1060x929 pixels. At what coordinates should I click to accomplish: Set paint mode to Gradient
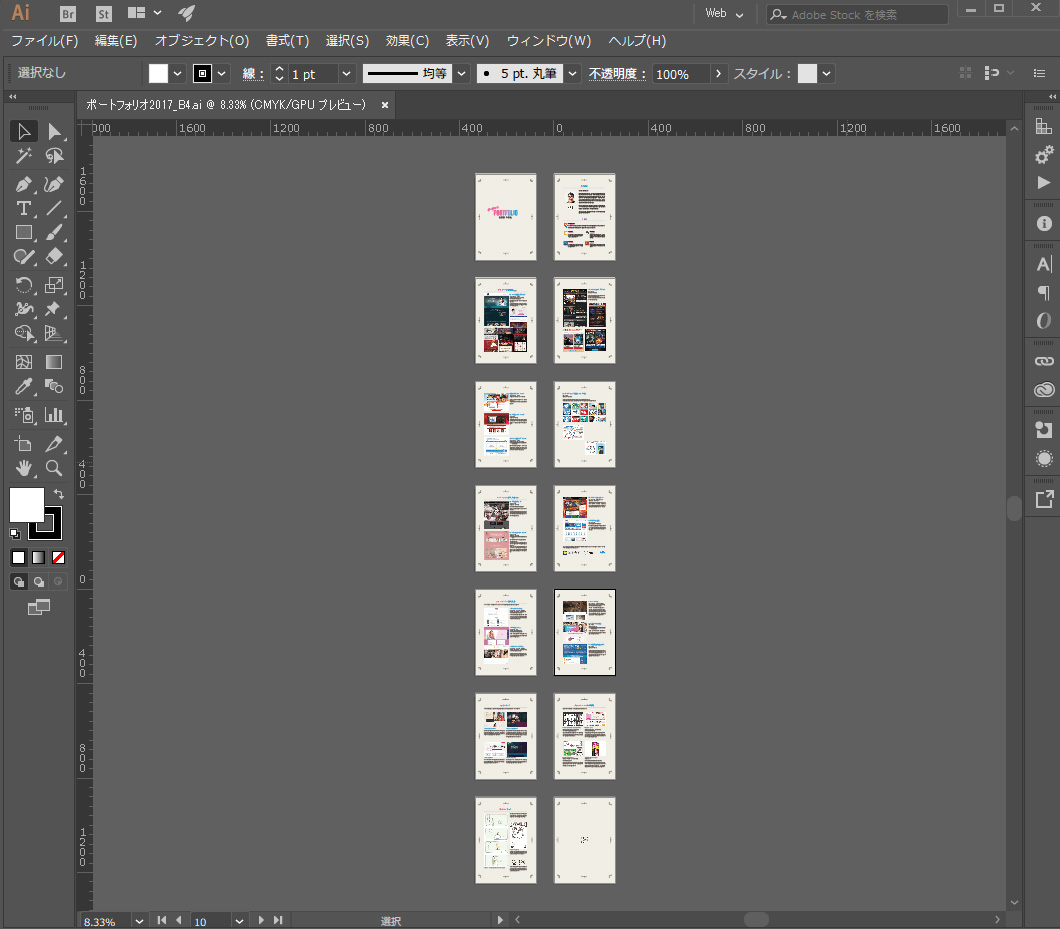tap(38, 557)
